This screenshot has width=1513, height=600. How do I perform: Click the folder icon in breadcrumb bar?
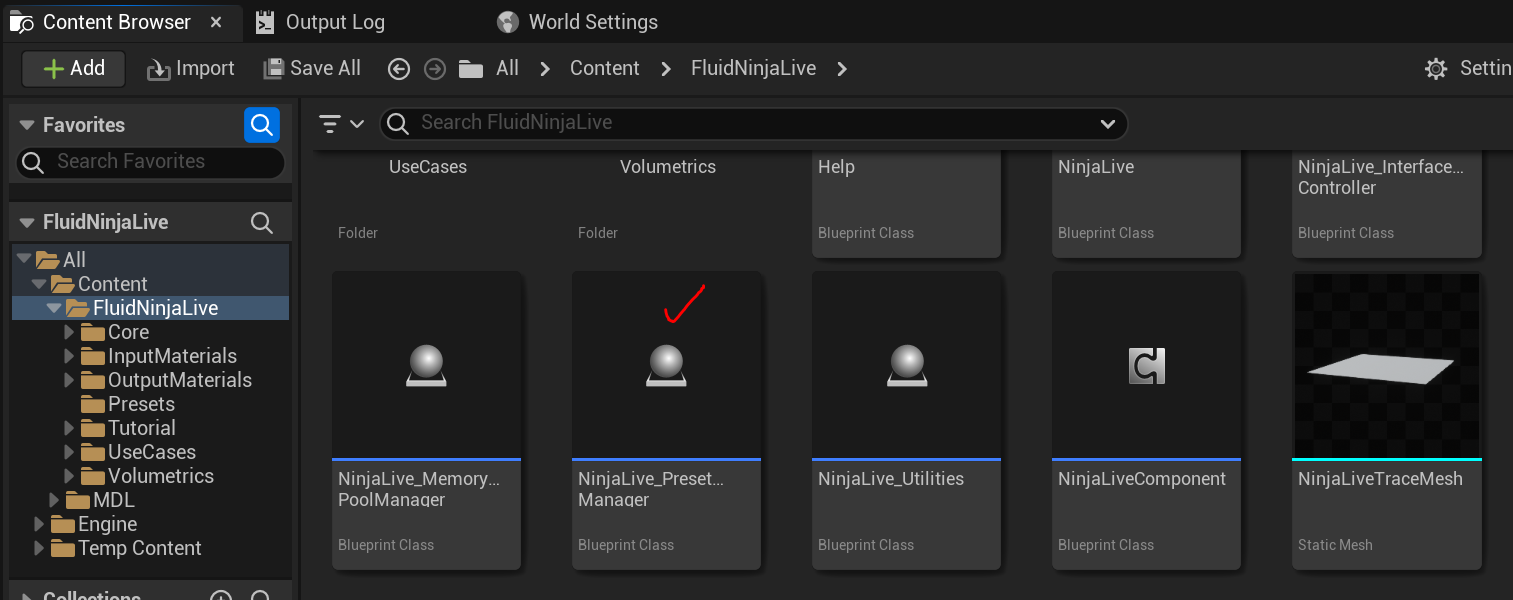tap(471, 68)
